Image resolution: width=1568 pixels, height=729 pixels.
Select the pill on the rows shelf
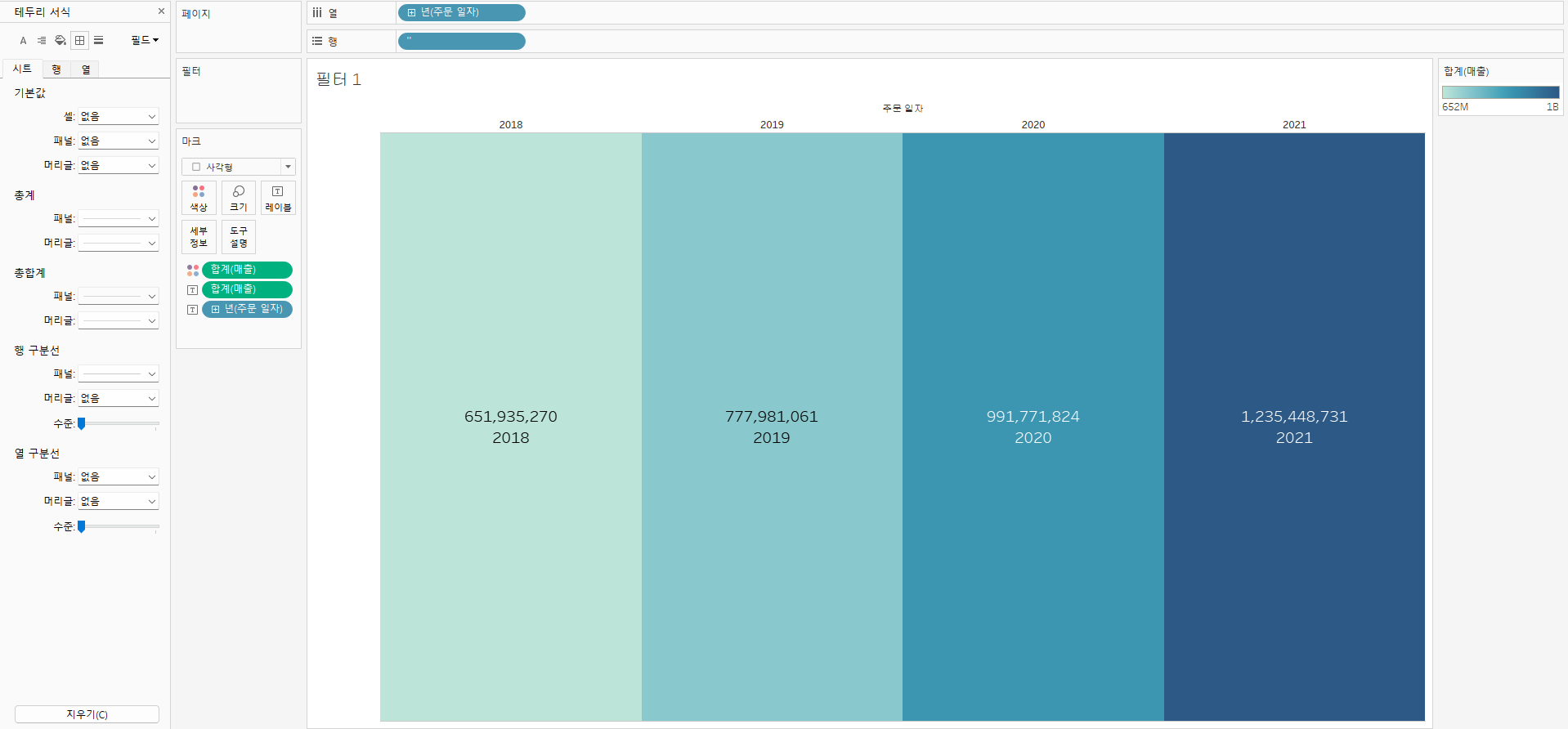(x=462, y=41)
